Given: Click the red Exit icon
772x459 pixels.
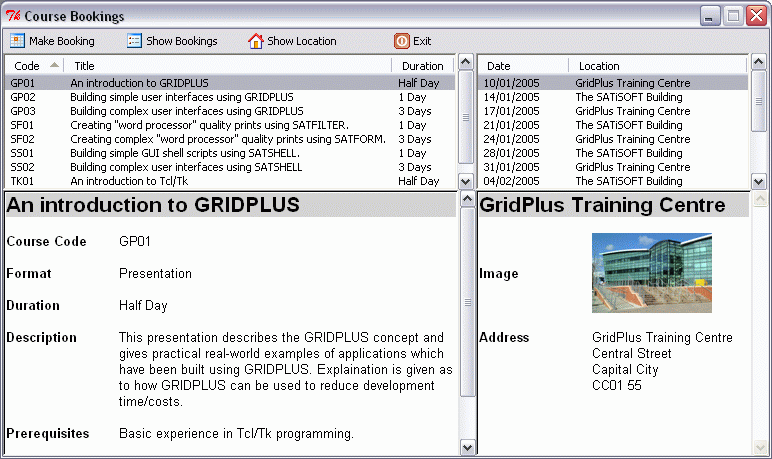Looking at the screenshot, I should tap(401, 41).
